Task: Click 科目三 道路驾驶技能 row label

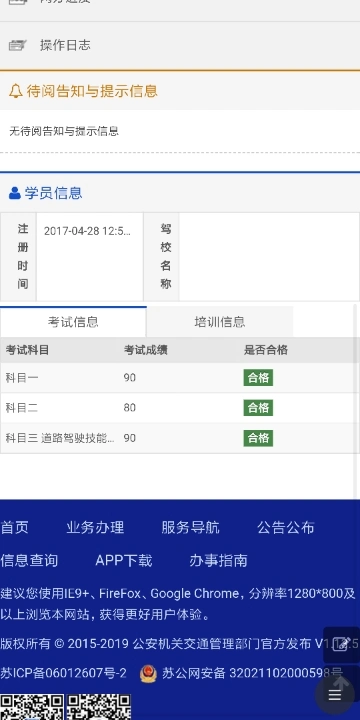Action: [60, 438]
